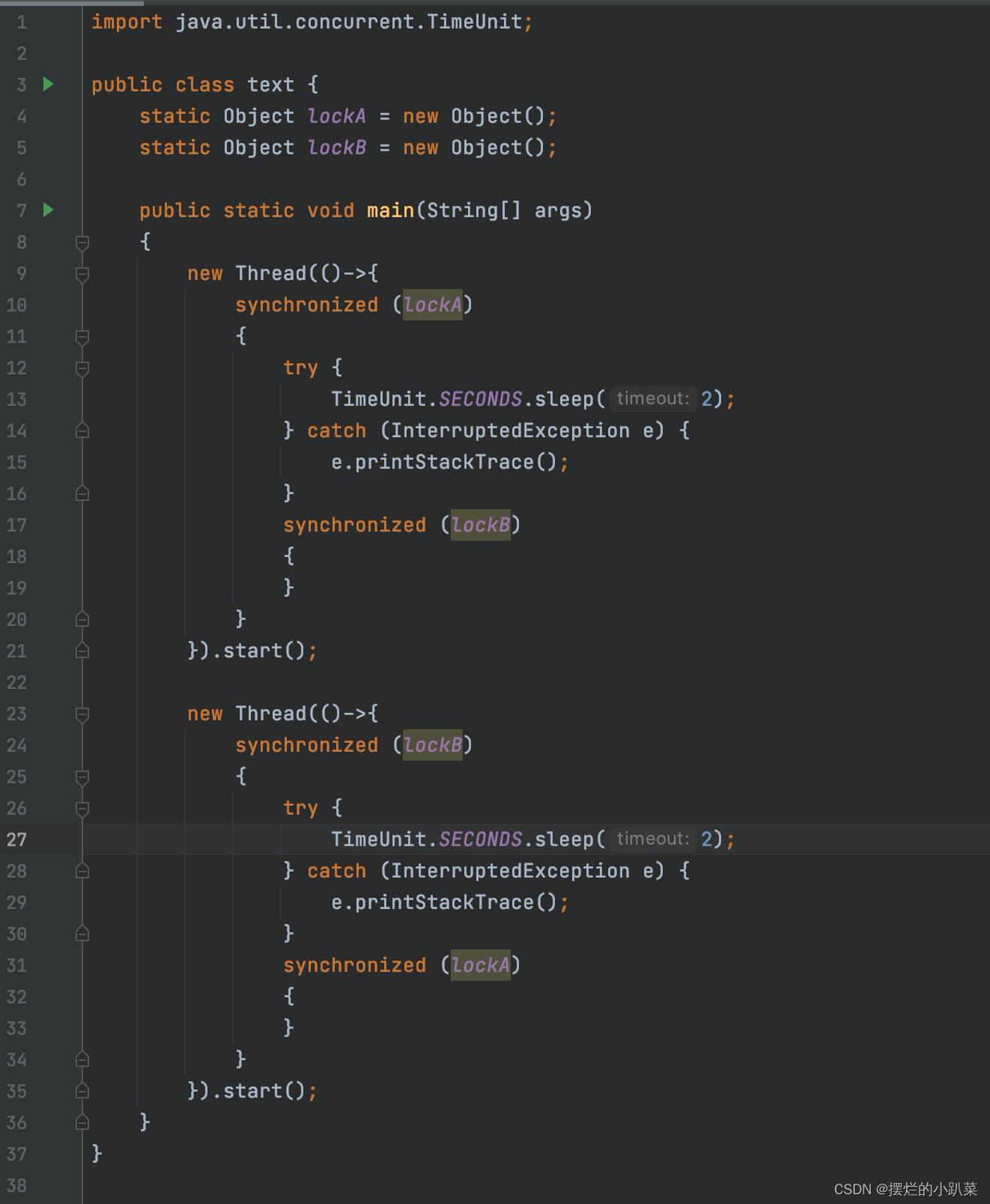Click lockB in the static declaration line 5
Screen dimensions: 990x1204
(337, 148)
